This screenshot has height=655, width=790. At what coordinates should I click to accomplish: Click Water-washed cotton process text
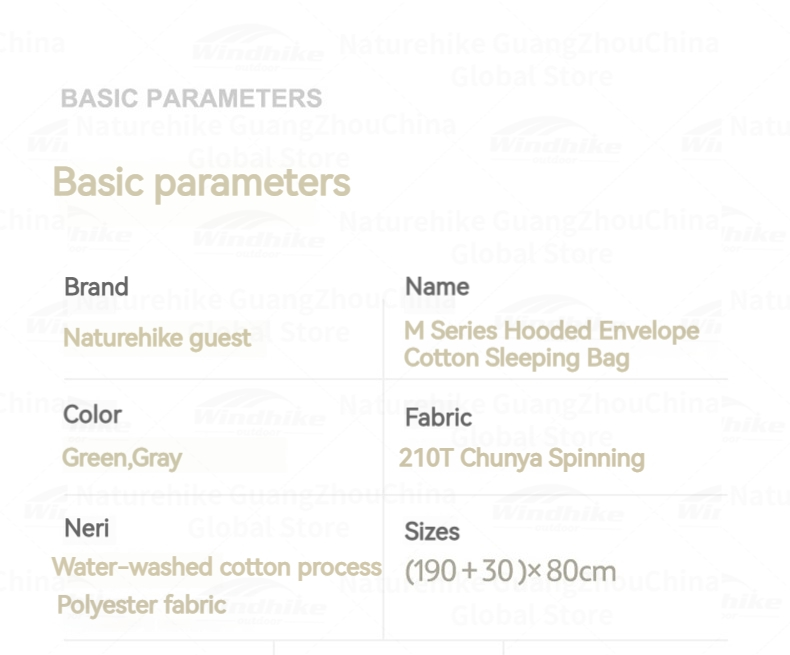pos(217,567)
